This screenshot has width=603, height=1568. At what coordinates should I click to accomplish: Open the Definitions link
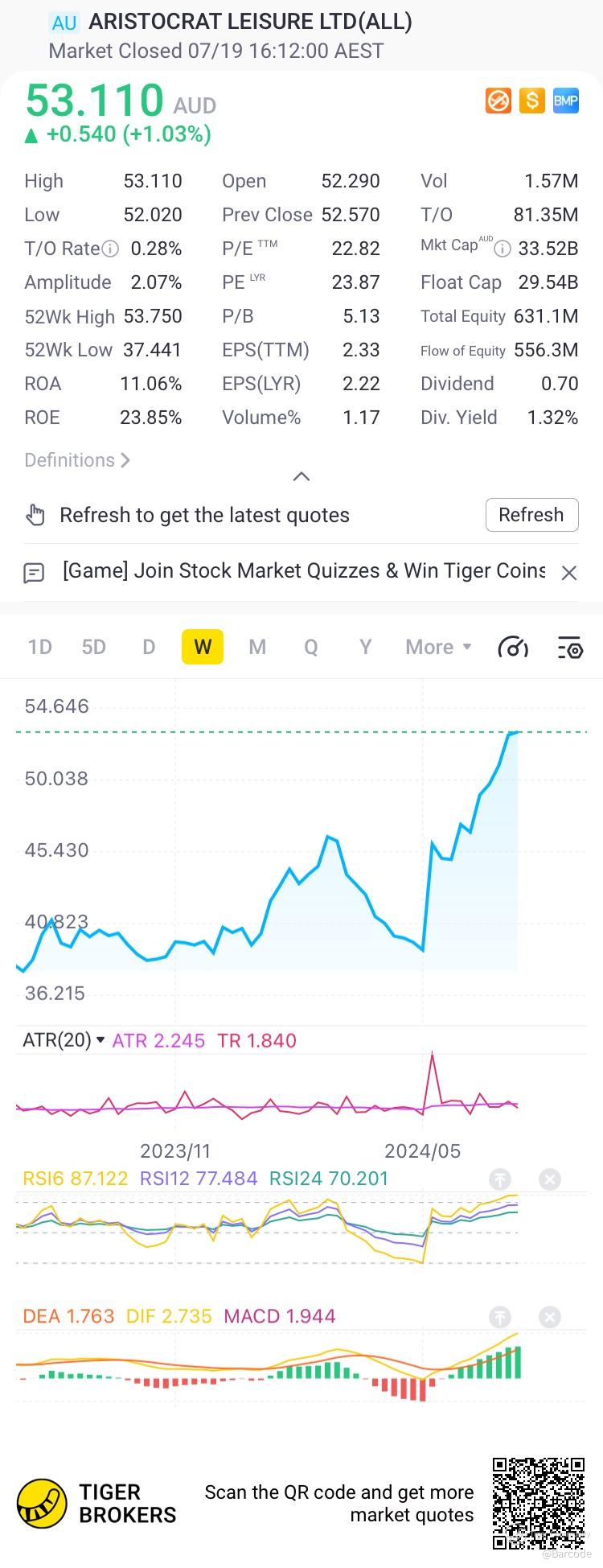click(77, 460)
